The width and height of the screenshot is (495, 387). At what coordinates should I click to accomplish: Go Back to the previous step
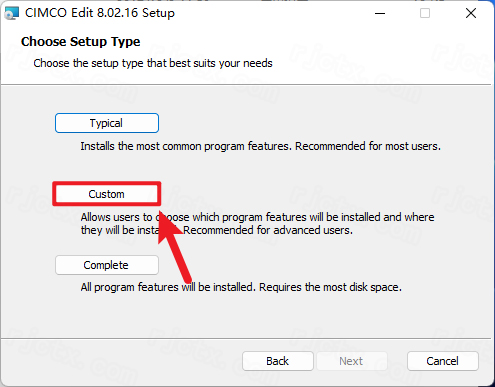click(x=278, y=361)
